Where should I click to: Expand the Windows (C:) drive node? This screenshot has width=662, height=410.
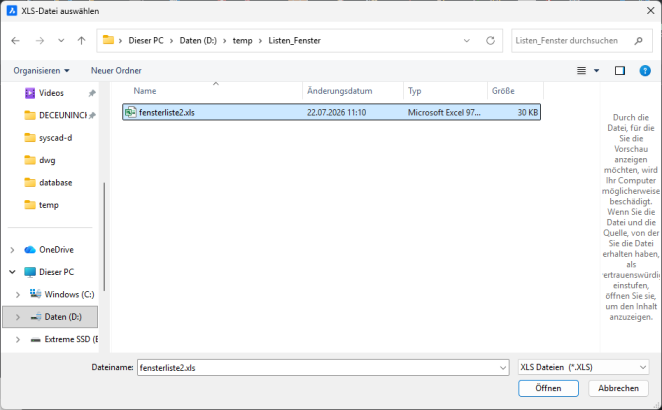(x=18, y=295)
